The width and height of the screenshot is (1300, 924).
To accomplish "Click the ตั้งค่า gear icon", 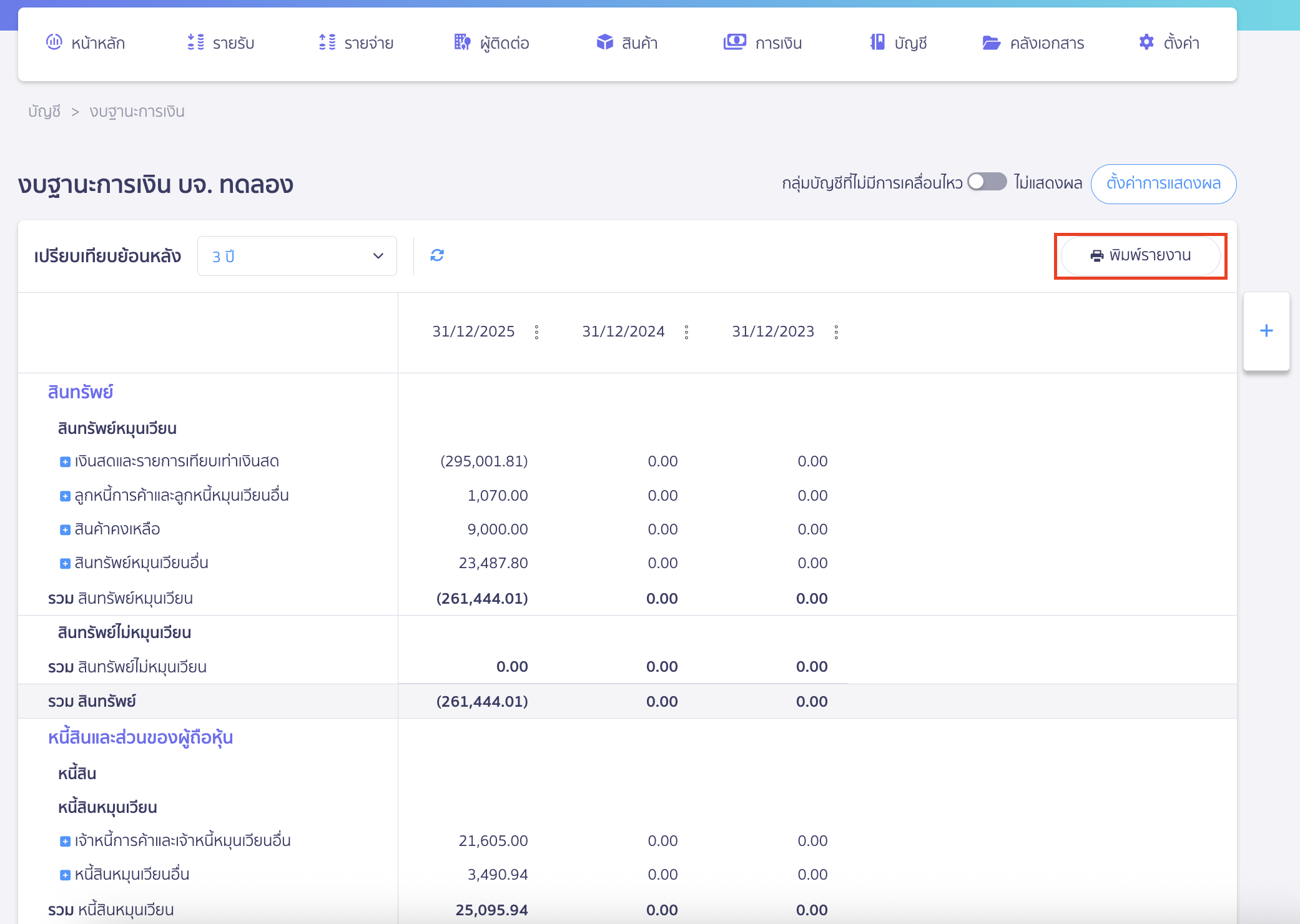I will [1146, 42].
